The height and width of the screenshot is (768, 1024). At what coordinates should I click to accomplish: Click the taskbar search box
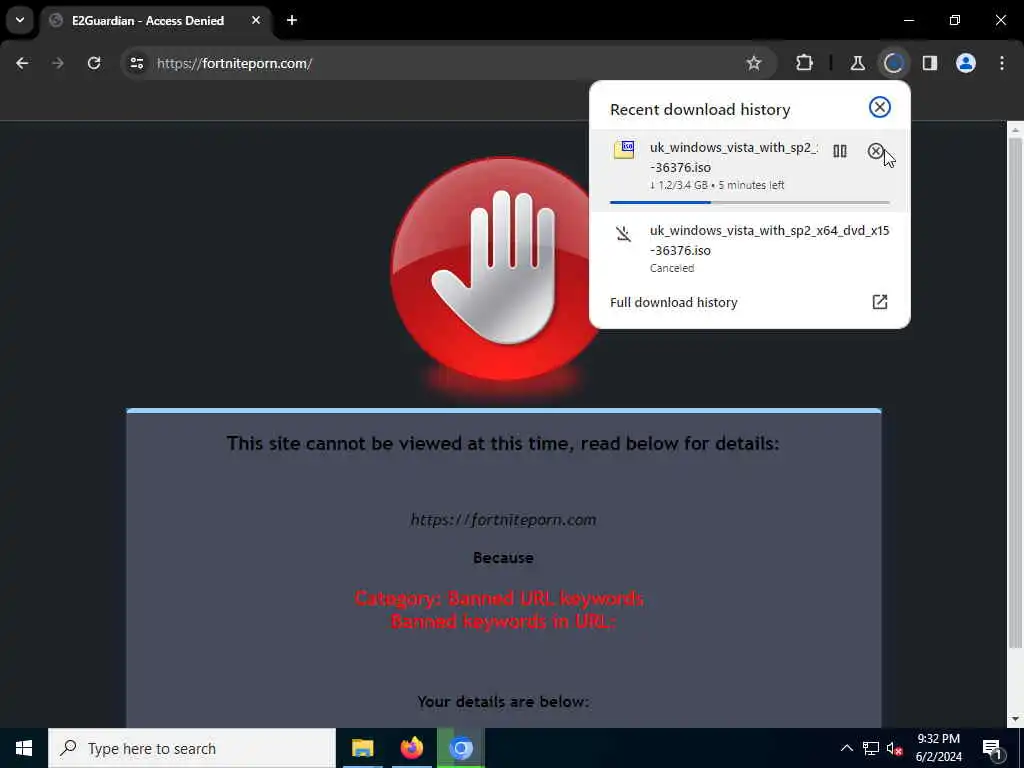pyautogui.click(x=192, y=748)
